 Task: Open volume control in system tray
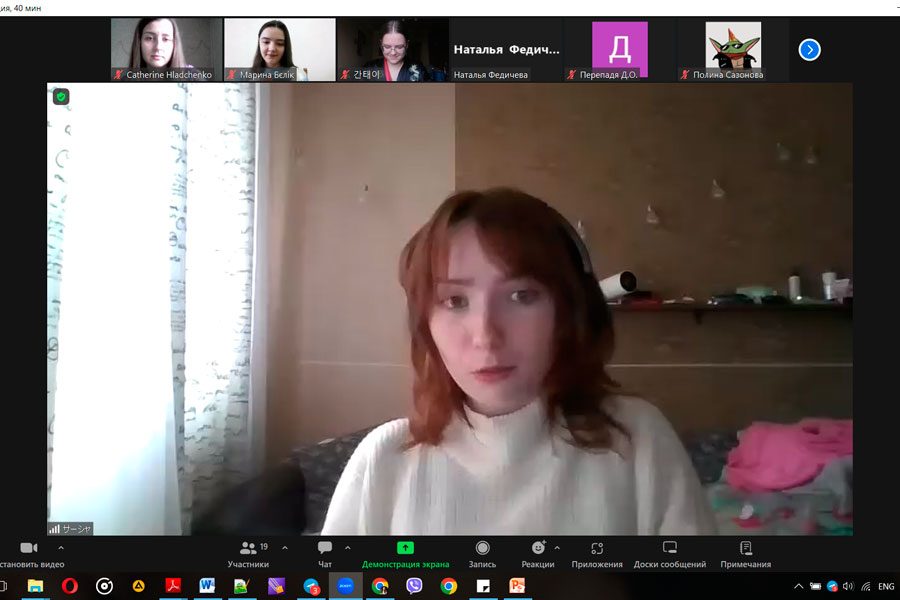[848, 586]
